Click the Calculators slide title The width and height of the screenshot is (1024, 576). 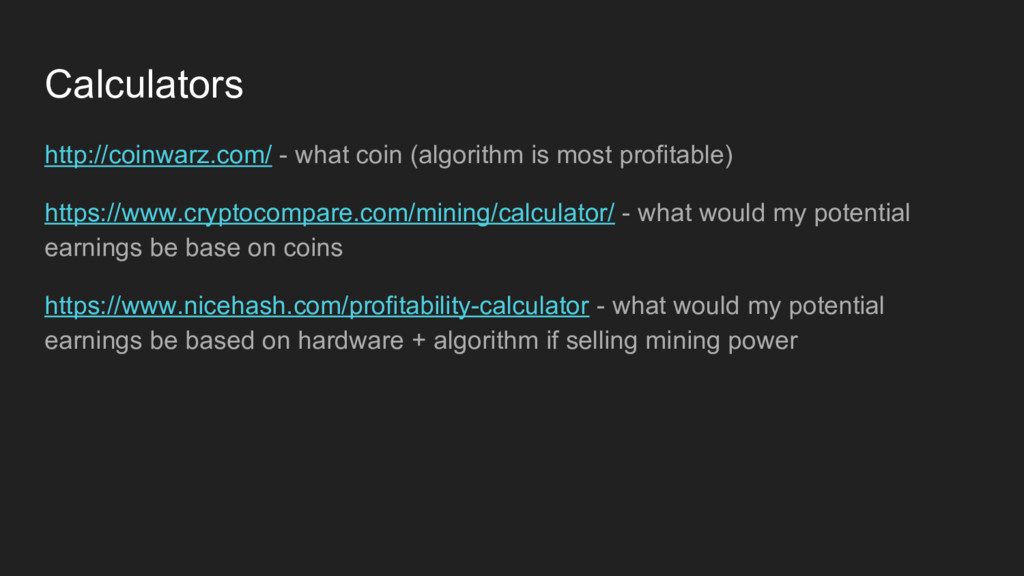(144, 84)
